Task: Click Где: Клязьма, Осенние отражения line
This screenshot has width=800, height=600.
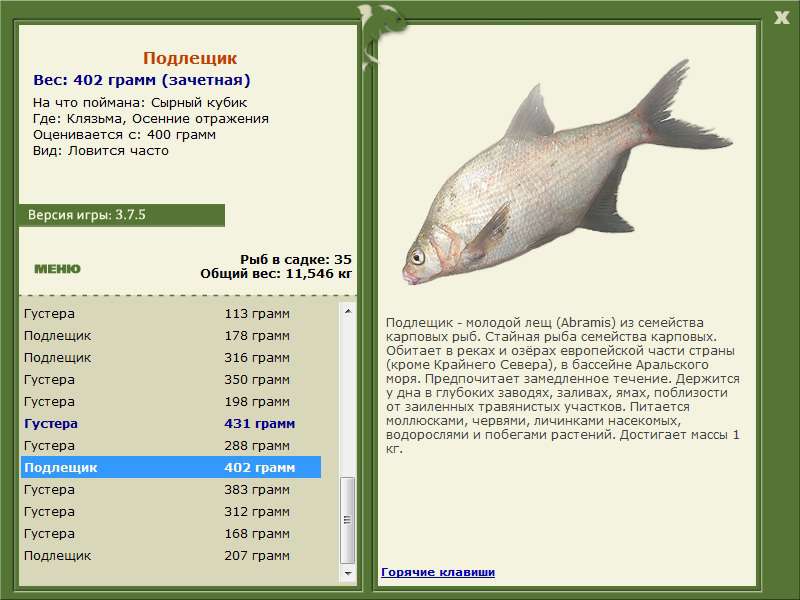Action: tap(151, 118)
